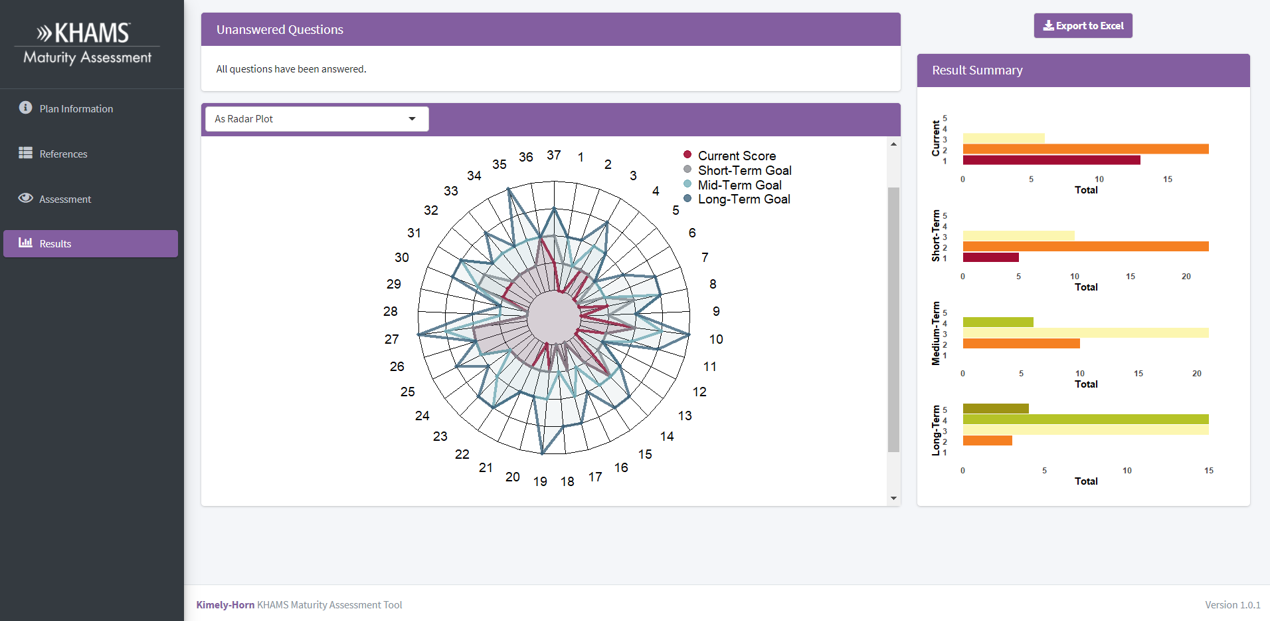The width and height of the screenshot is (1270, 621).
Task: Open the Assessment section
Action: 65,199
